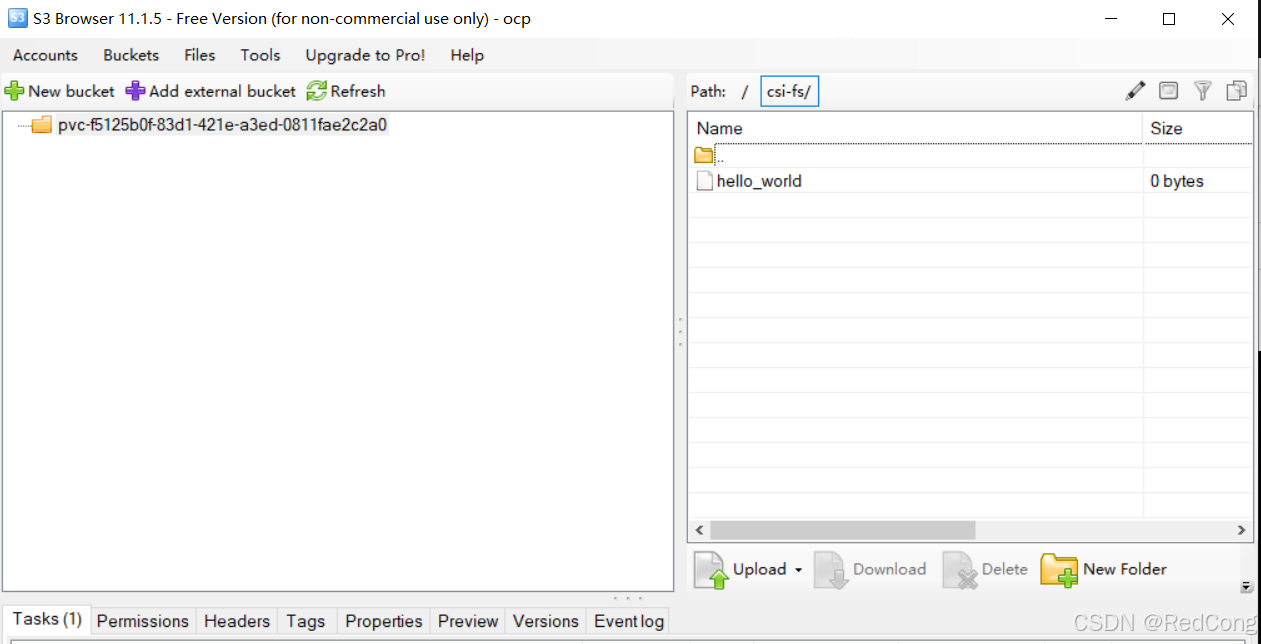1261x644 pixels.
Task: Click the toolbar overflow arrow at right
Action: pos(1246,587)
